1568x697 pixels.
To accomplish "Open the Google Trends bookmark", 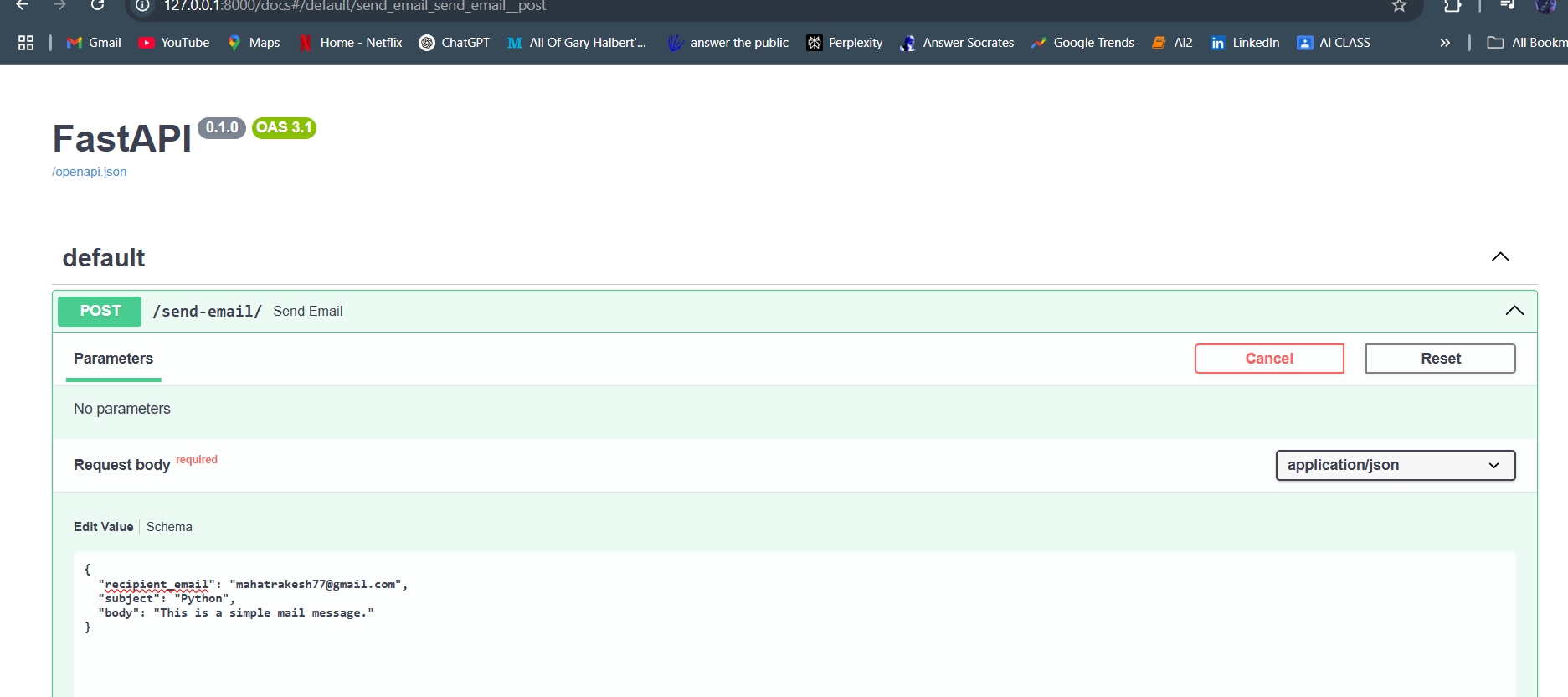I will click(1082, 43).
